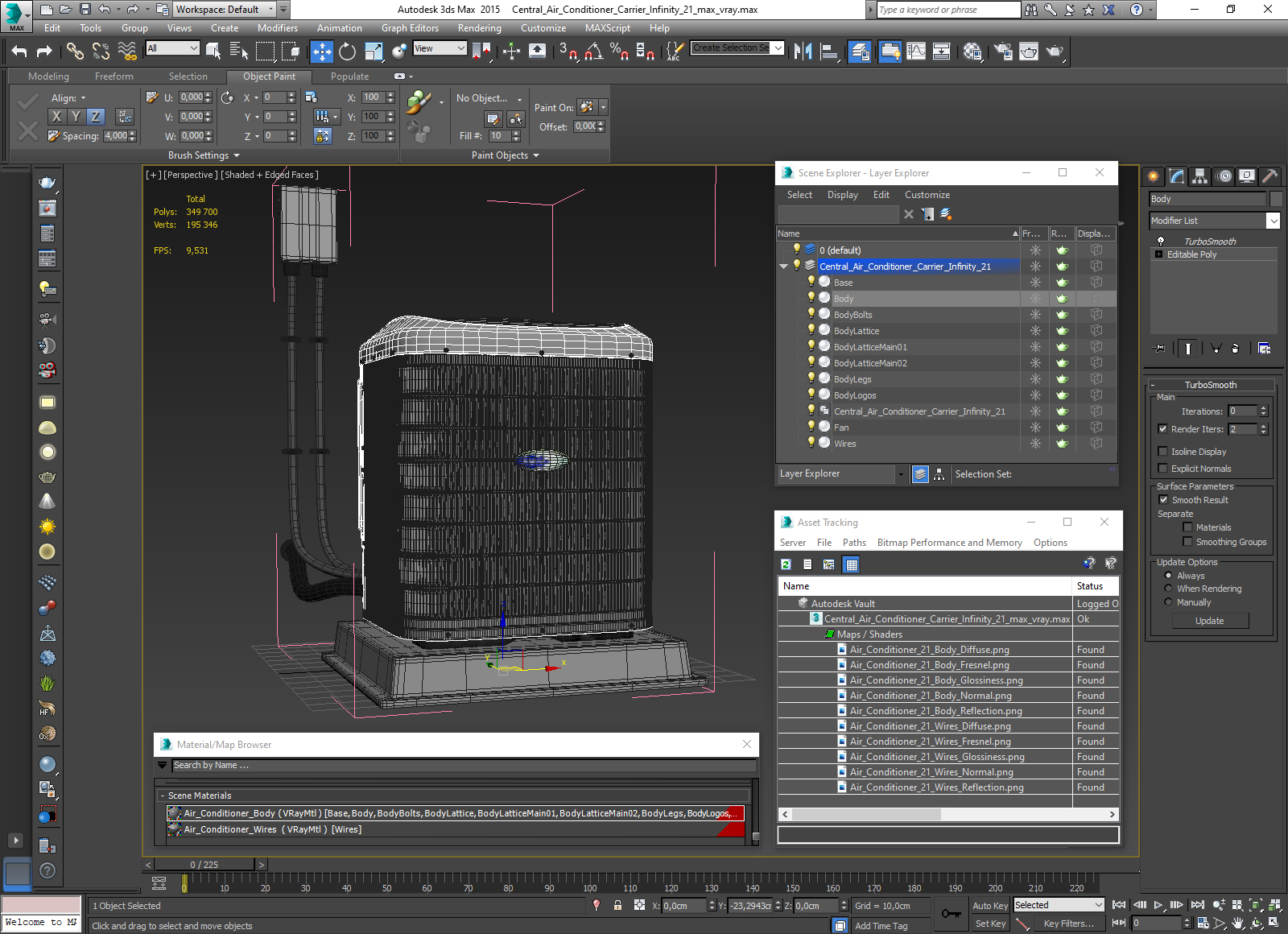Open Customize menu in Scene Explorer
This screenshot has height=934, width=1288.
[927, 195]
